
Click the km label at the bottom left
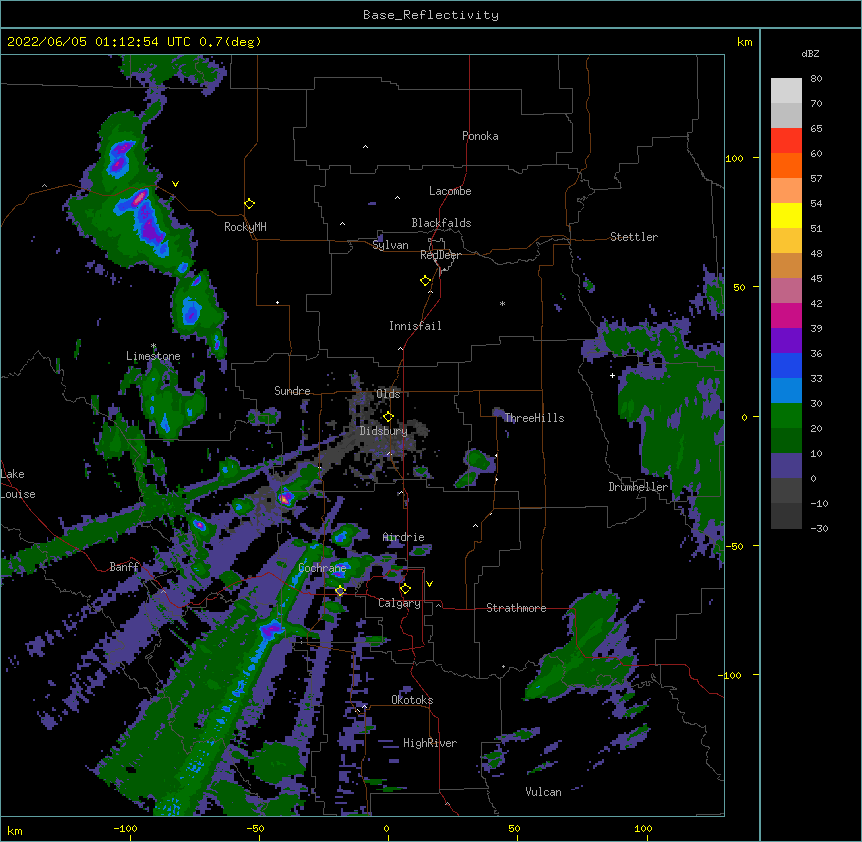15,830
